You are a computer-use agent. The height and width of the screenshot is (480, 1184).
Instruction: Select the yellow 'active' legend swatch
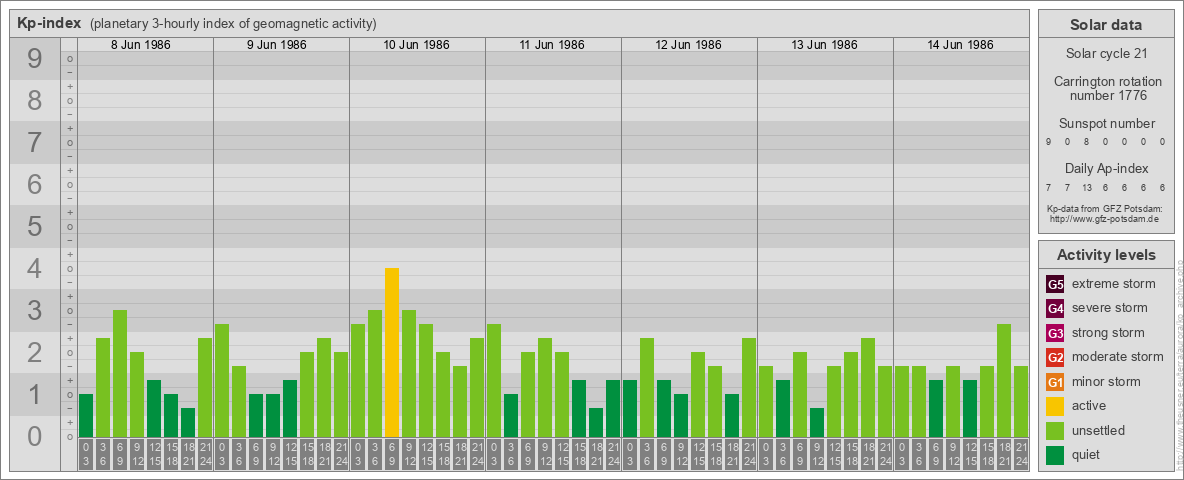(1055, 406)
